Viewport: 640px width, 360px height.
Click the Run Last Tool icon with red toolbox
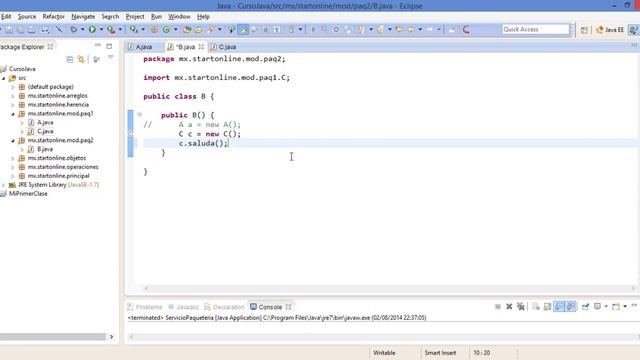[x=111, y=29]
